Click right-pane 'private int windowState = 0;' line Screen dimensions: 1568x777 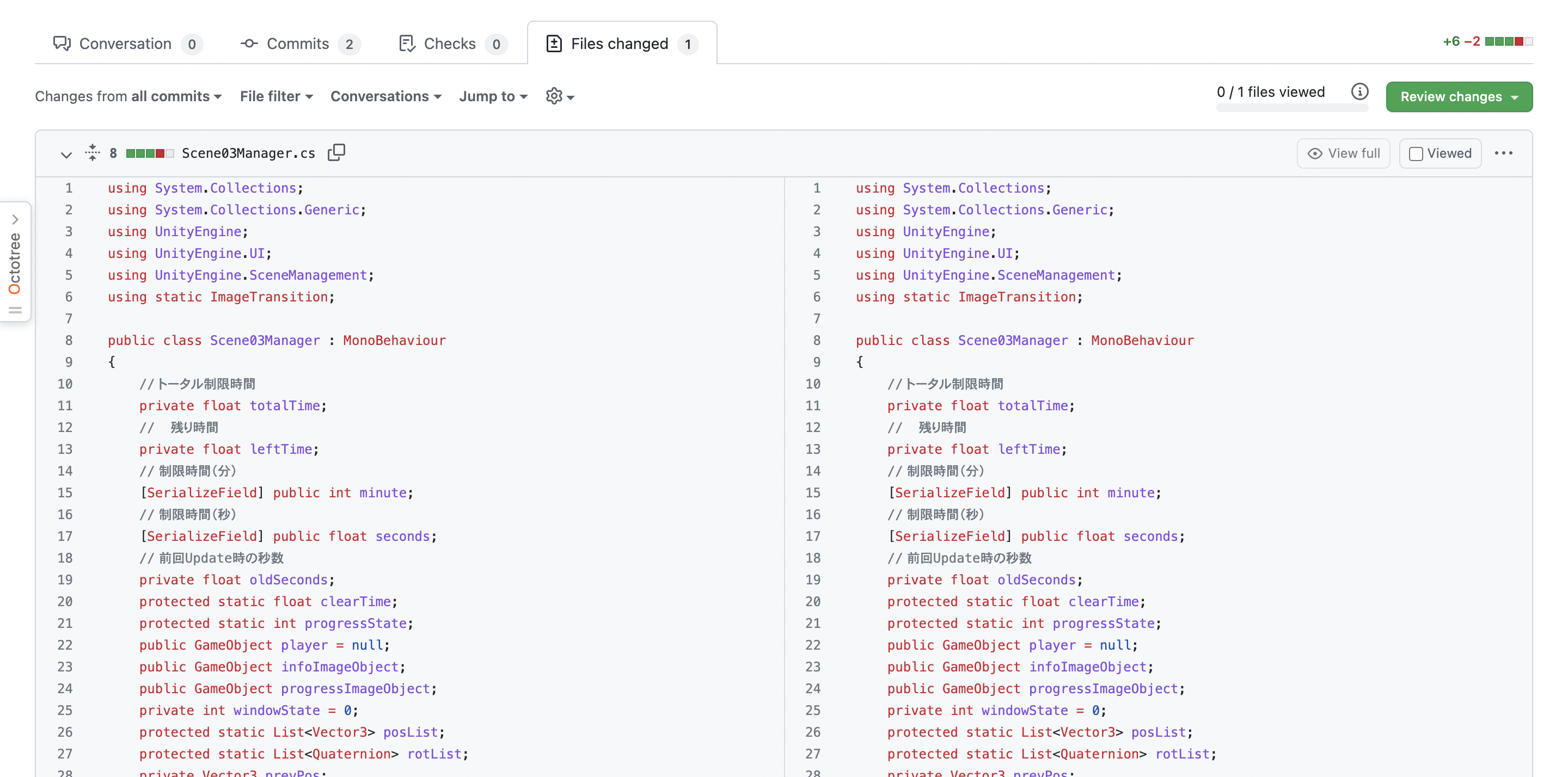(996, 710)
